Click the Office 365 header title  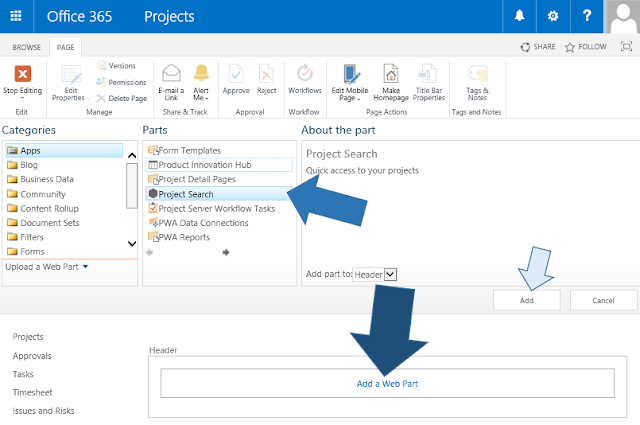(79, 16)
